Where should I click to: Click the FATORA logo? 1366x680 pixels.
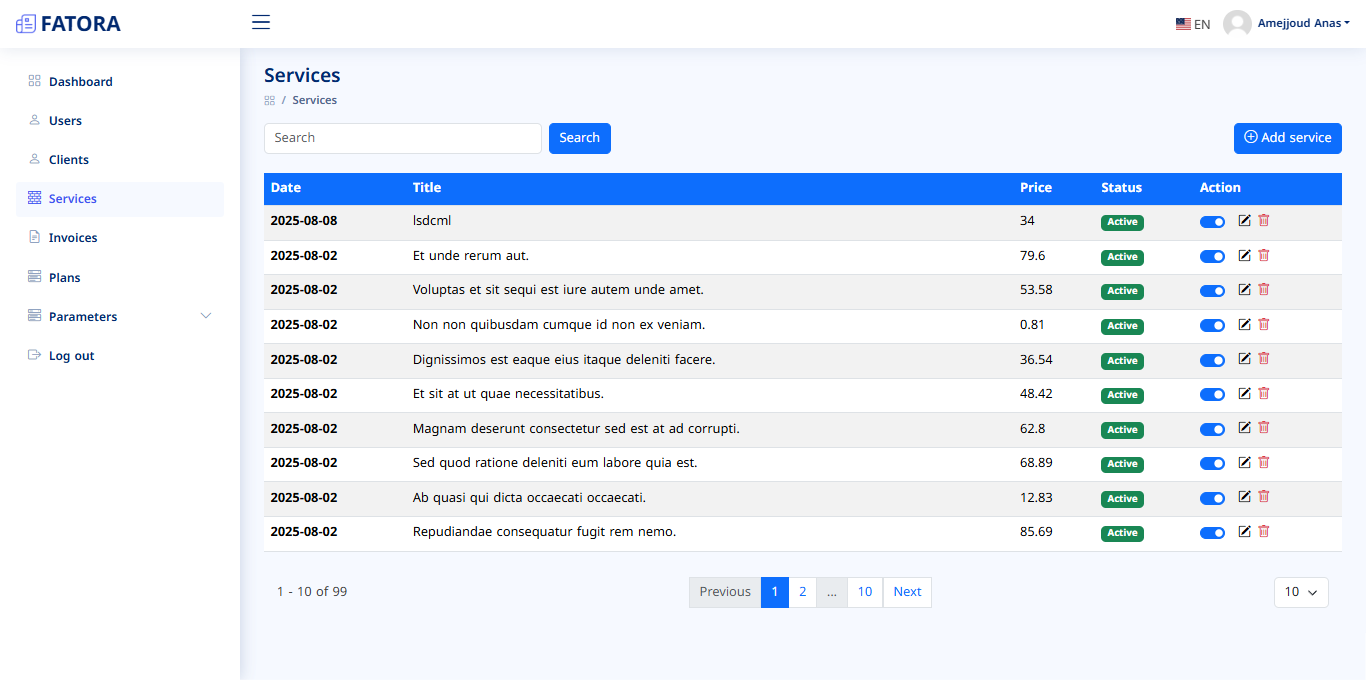[x=68, y=24]
